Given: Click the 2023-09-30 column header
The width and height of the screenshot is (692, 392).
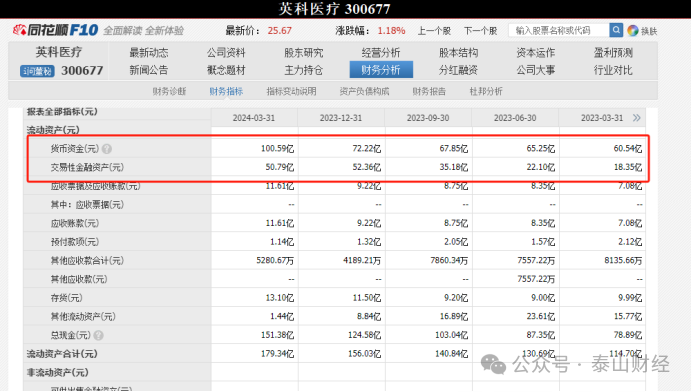Looking at the screenshot, I should 428,118.
